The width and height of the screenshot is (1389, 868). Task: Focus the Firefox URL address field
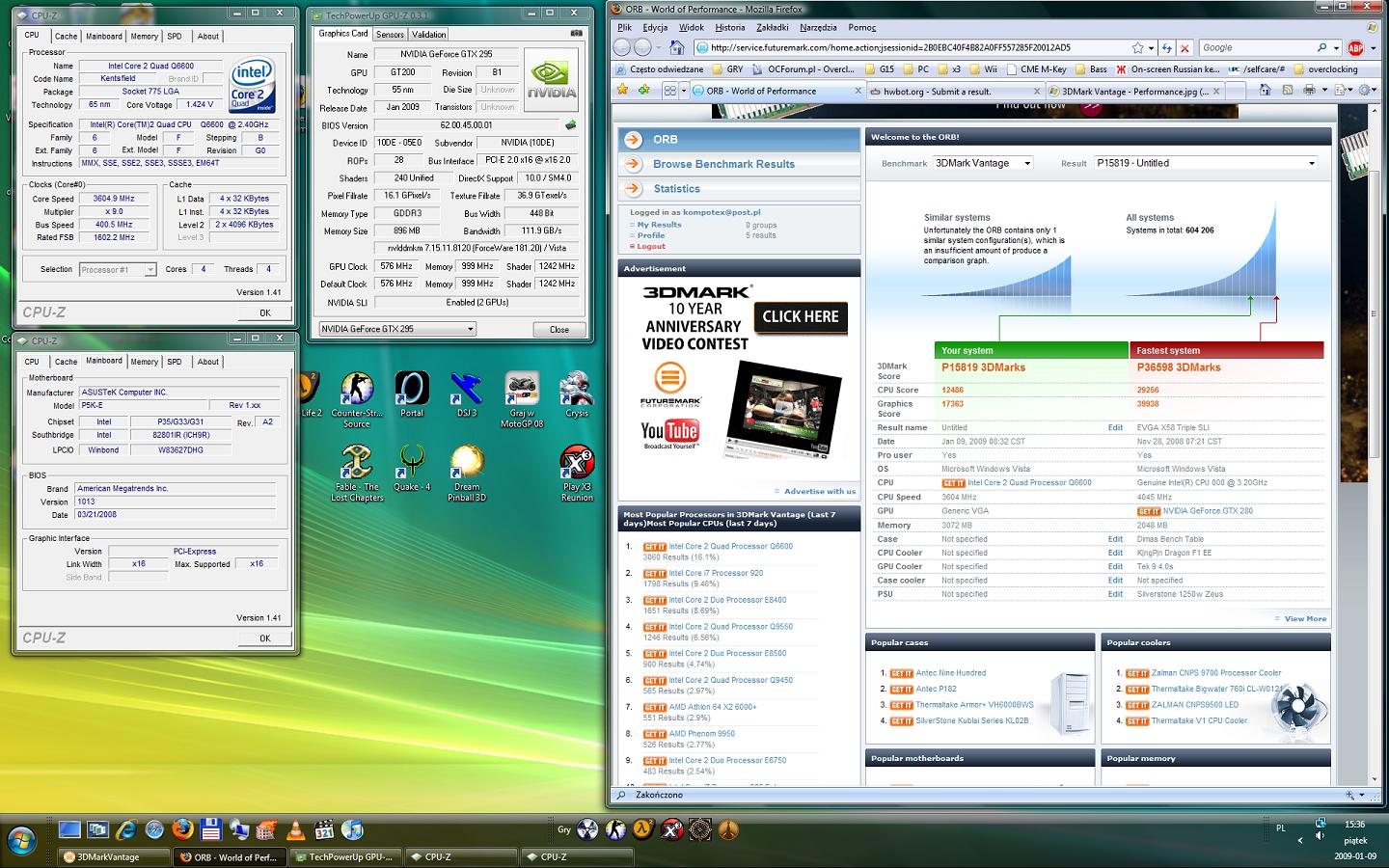(x=912, y=47)
